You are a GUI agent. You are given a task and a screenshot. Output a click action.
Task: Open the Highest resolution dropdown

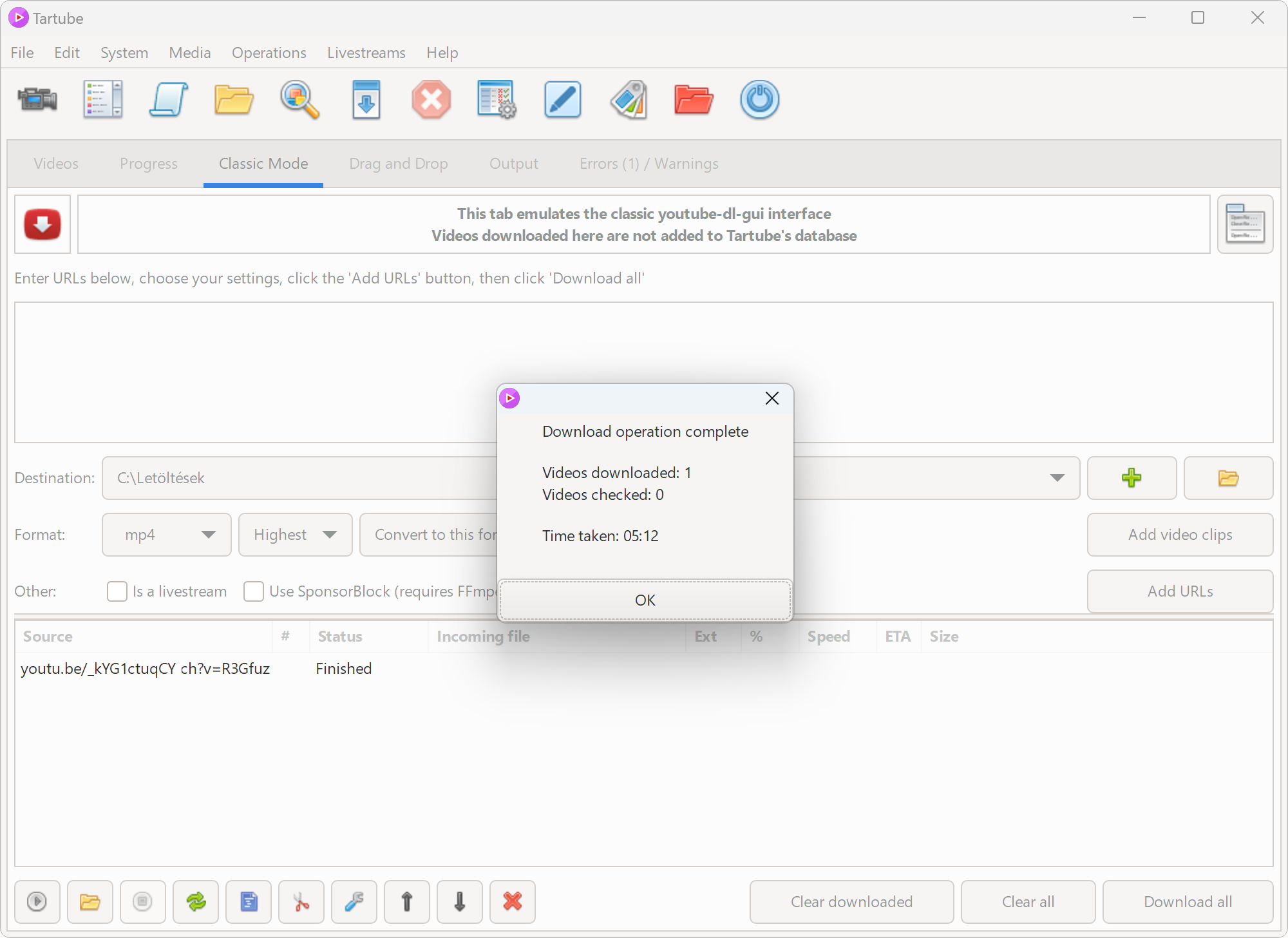click(x=296, y=535)
